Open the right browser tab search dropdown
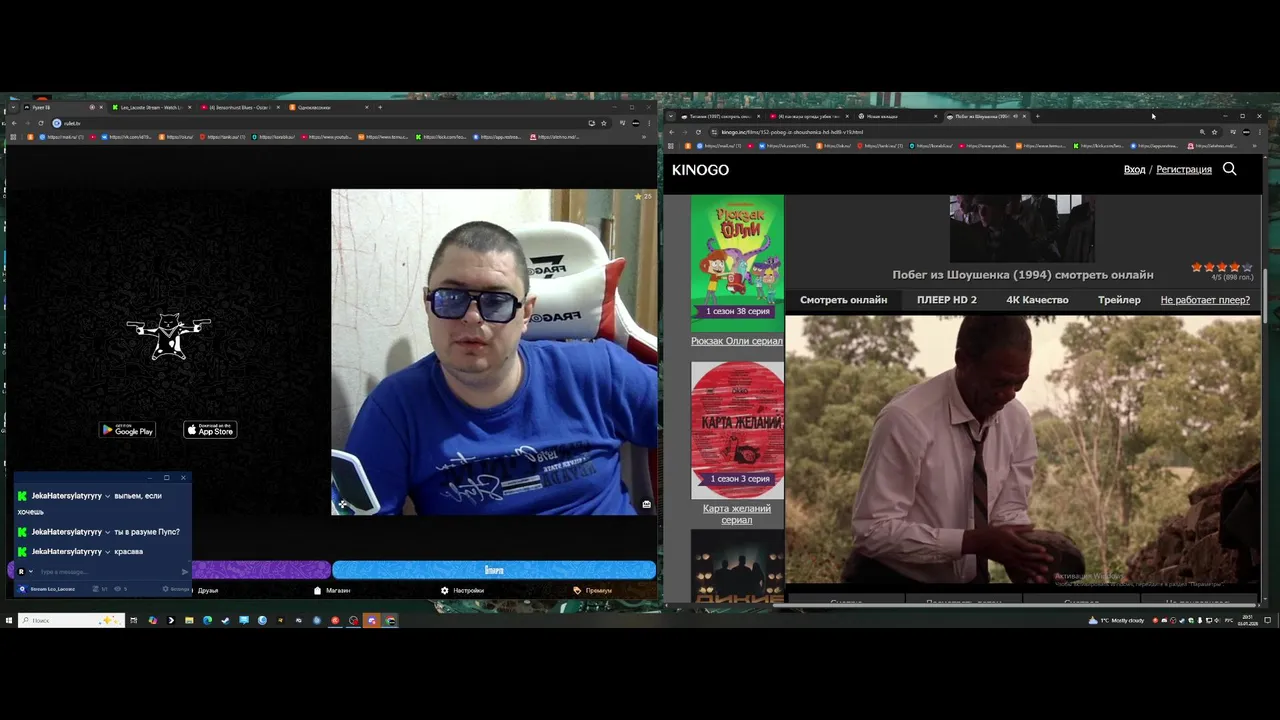 tap(669, 116)
